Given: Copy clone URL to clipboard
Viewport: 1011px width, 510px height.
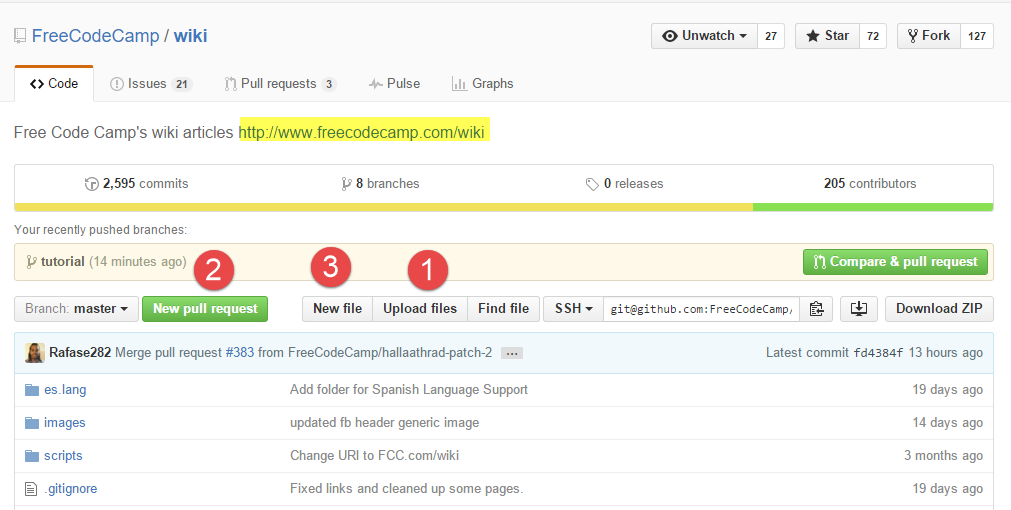Looking at the screenshot, I should coord(816,309).
